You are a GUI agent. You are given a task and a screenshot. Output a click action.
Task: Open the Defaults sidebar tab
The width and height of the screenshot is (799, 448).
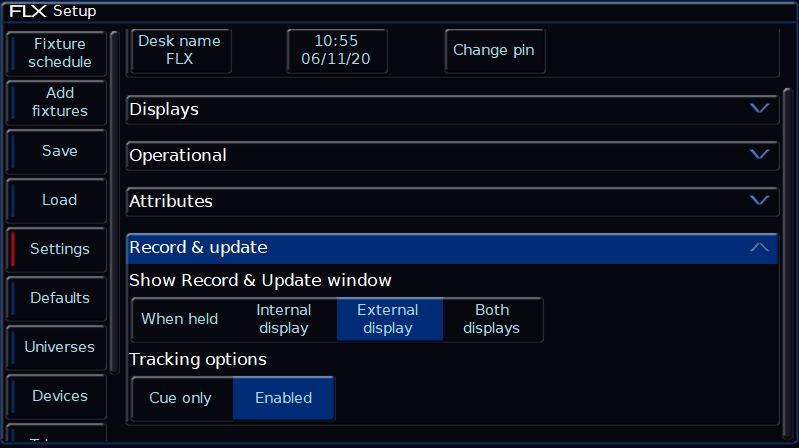(x=57, y=298)
